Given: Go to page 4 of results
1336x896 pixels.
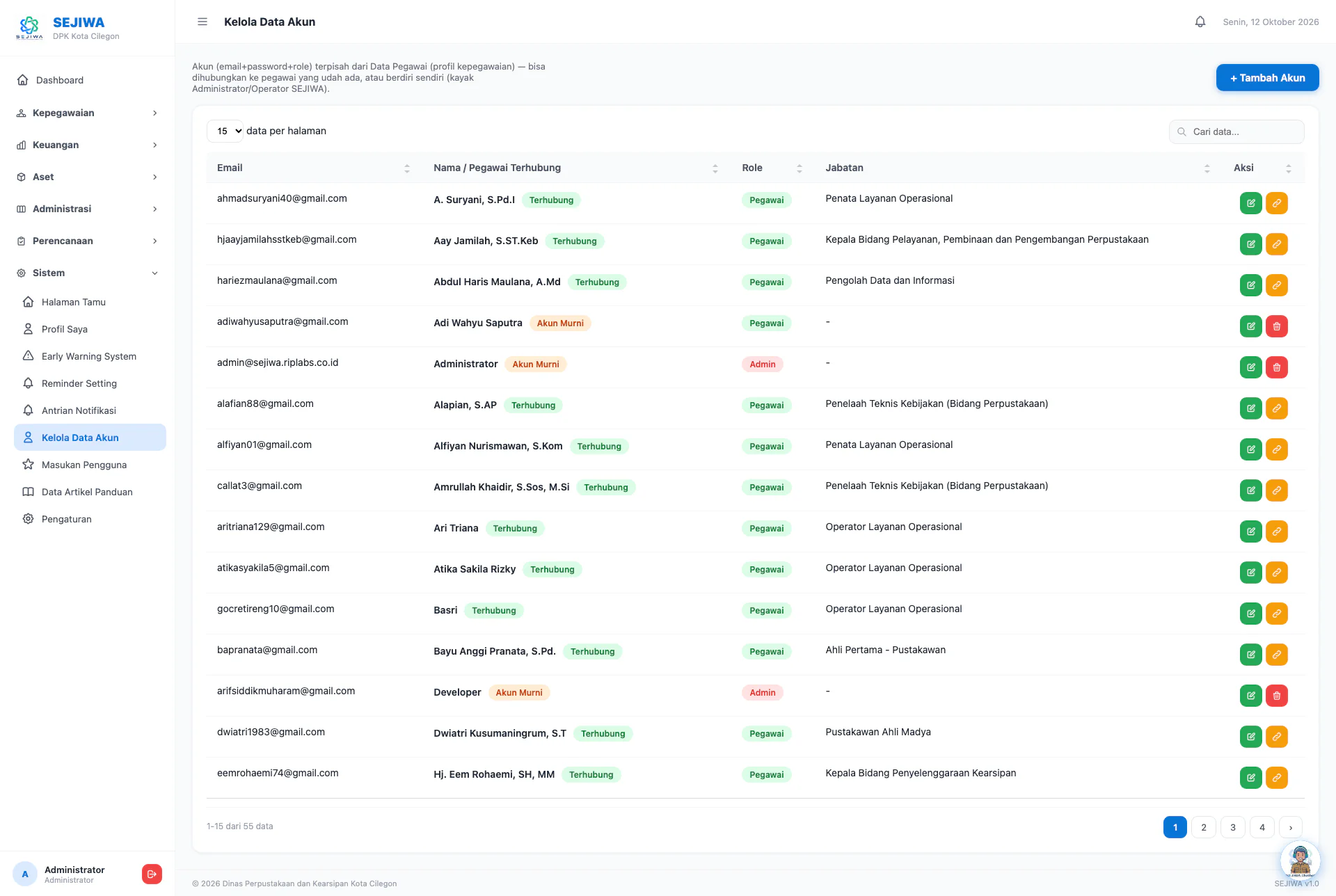Looking at the screenshot, I should pos(1262,827).
